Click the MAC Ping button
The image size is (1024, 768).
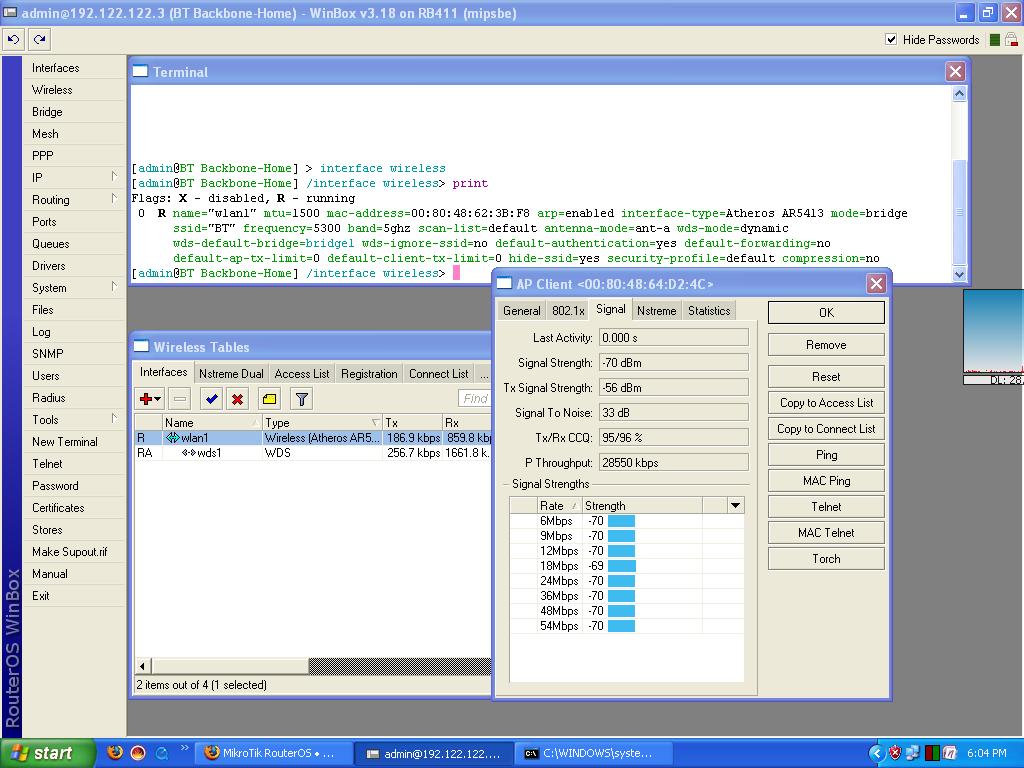tap(826, 481)
